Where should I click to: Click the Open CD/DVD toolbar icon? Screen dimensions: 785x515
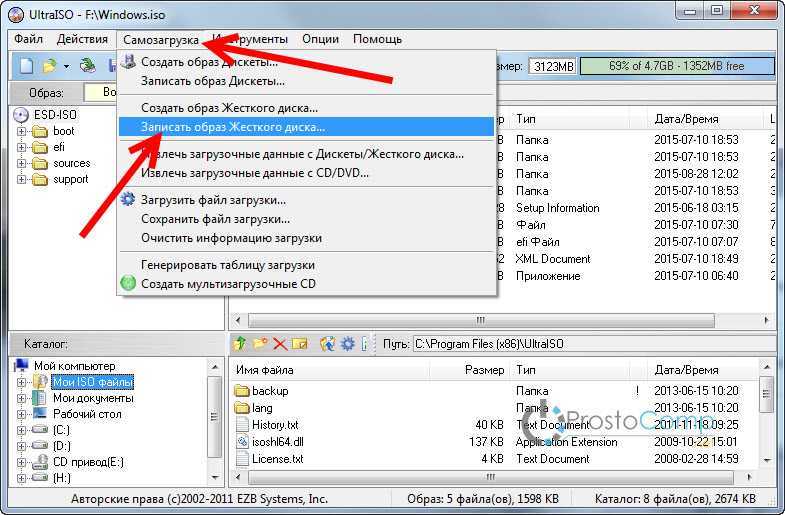point(88,66)
